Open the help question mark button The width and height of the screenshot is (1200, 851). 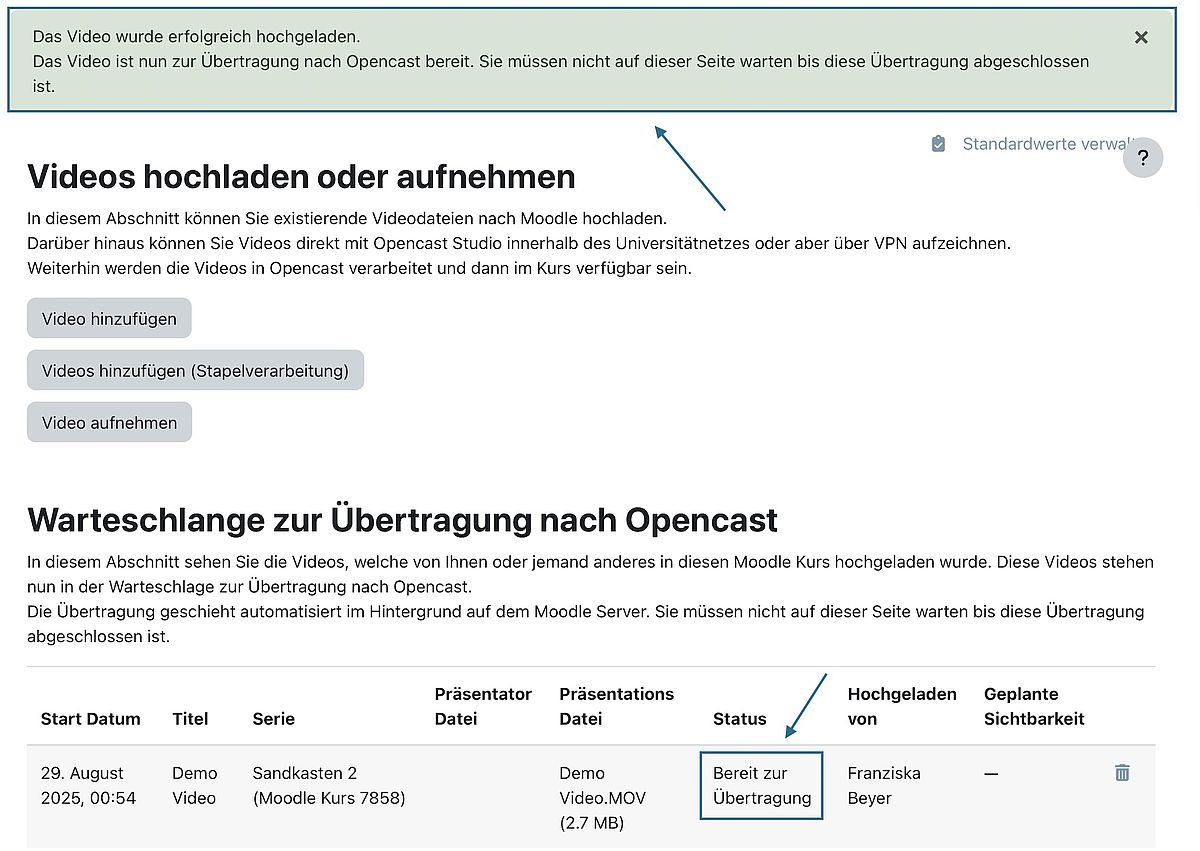1143,158
